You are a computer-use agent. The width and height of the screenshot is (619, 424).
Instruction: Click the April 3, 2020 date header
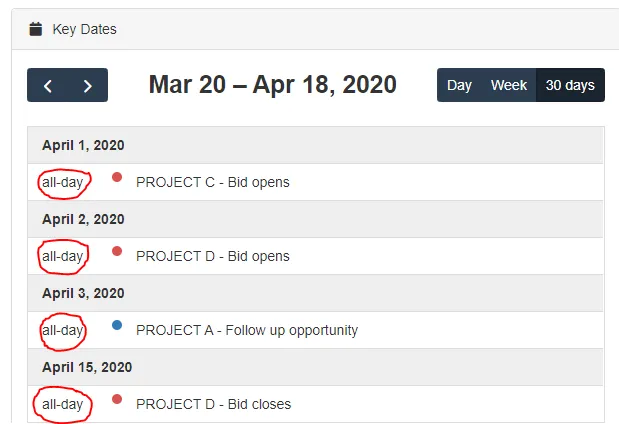tap(83, 293)
